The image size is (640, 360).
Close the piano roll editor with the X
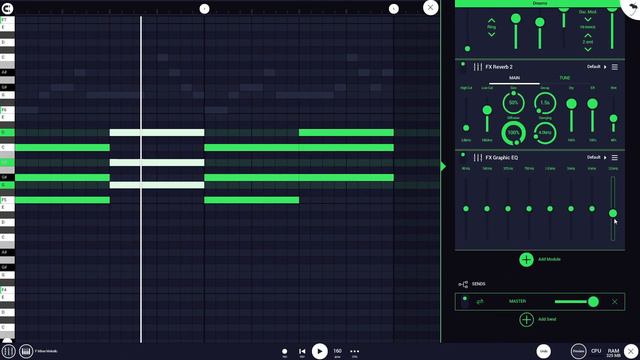(430, 7)
